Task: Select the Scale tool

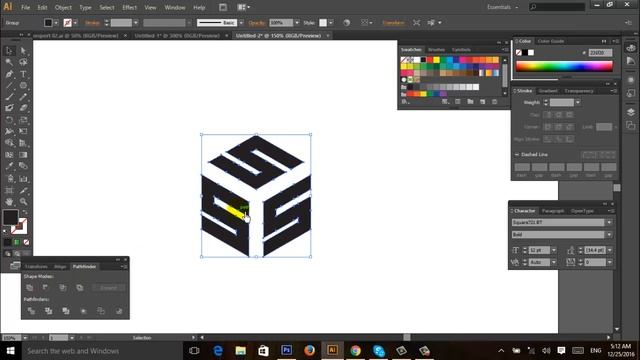Action: point(23,120)
